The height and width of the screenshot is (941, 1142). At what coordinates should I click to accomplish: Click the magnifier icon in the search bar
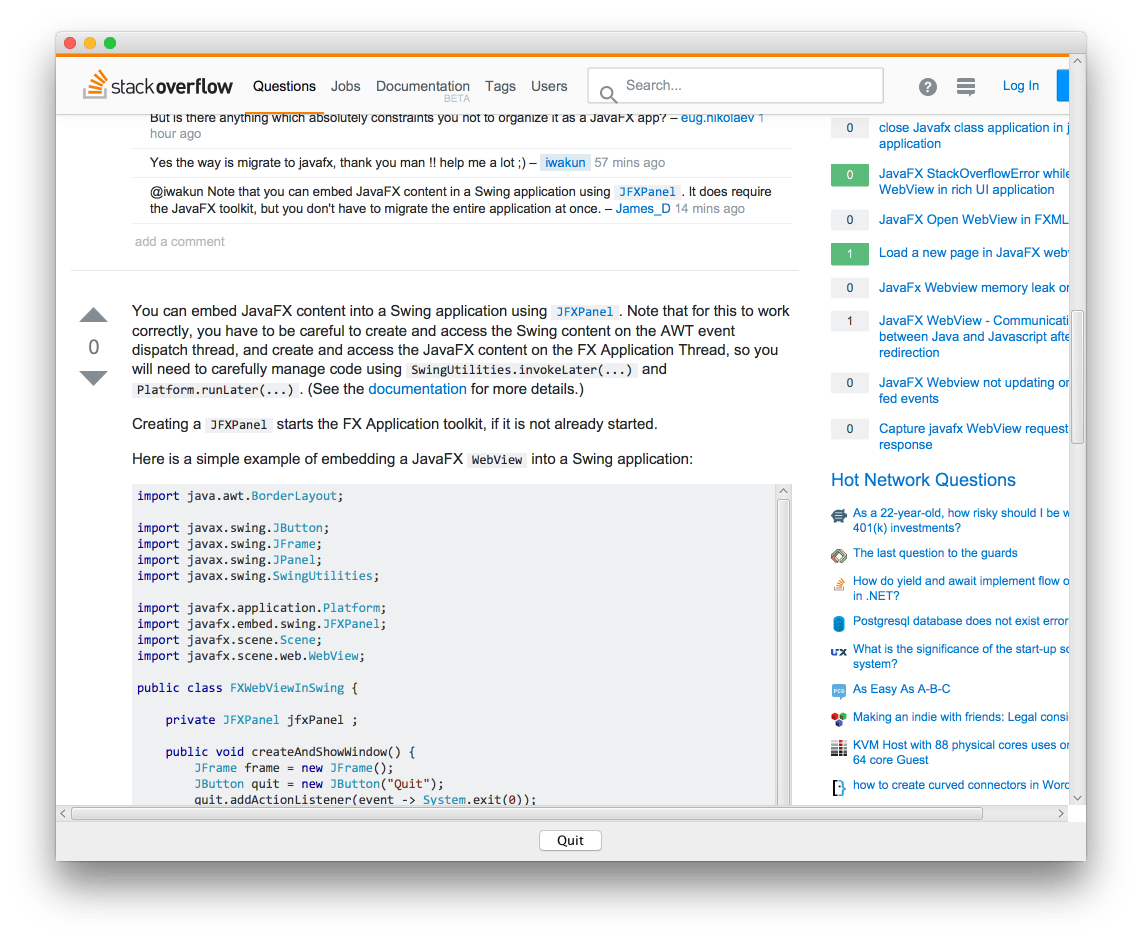[608, 92]
